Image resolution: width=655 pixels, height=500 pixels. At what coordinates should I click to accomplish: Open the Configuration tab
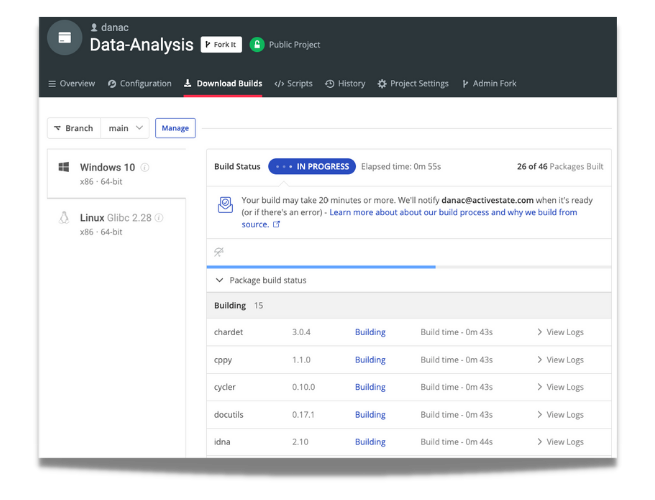point(140,84)
